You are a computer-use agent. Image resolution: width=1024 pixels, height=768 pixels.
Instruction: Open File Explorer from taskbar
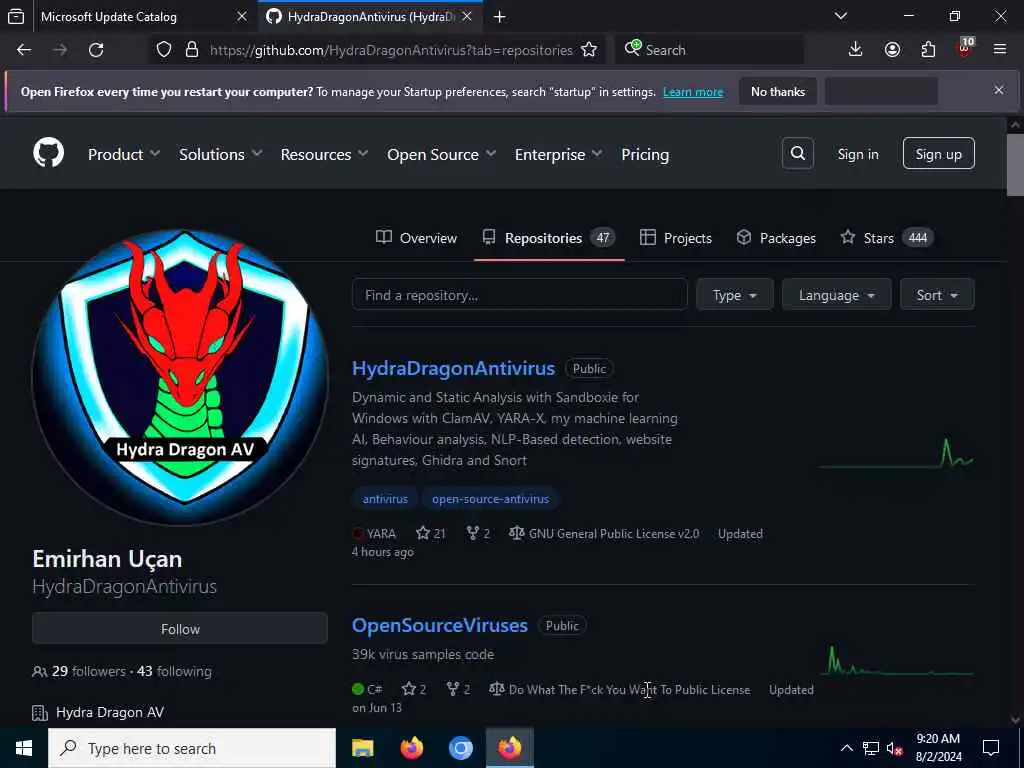362,748
